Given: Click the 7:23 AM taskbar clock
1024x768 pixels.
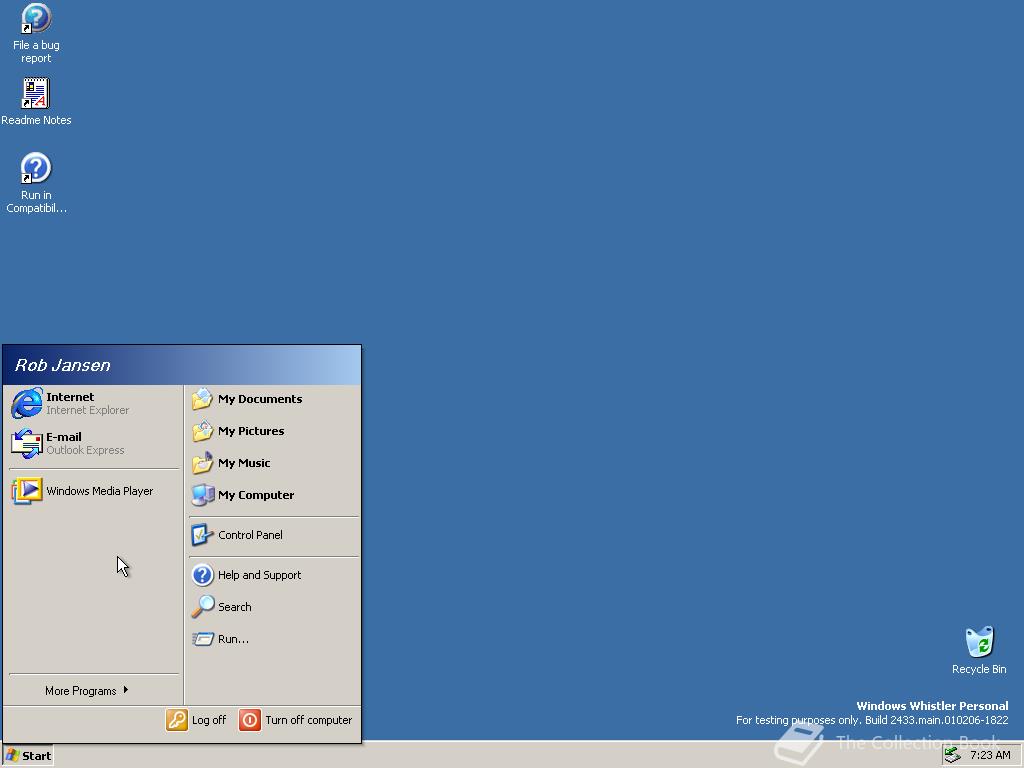Looking at the screenshot, I should click(990, 755).
